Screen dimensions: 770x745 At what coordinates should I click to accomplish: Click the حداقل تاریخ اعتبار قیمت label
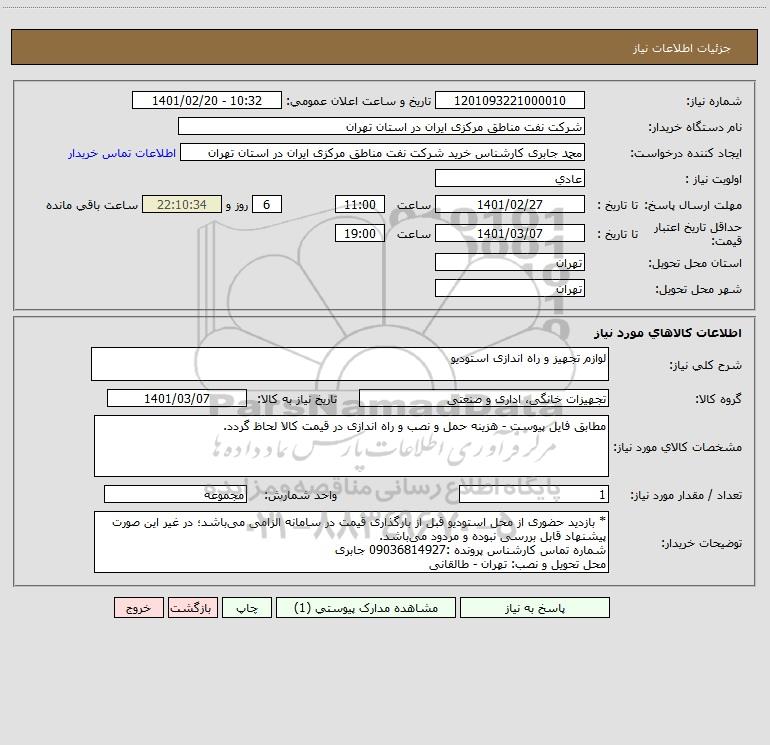(698, 234)
